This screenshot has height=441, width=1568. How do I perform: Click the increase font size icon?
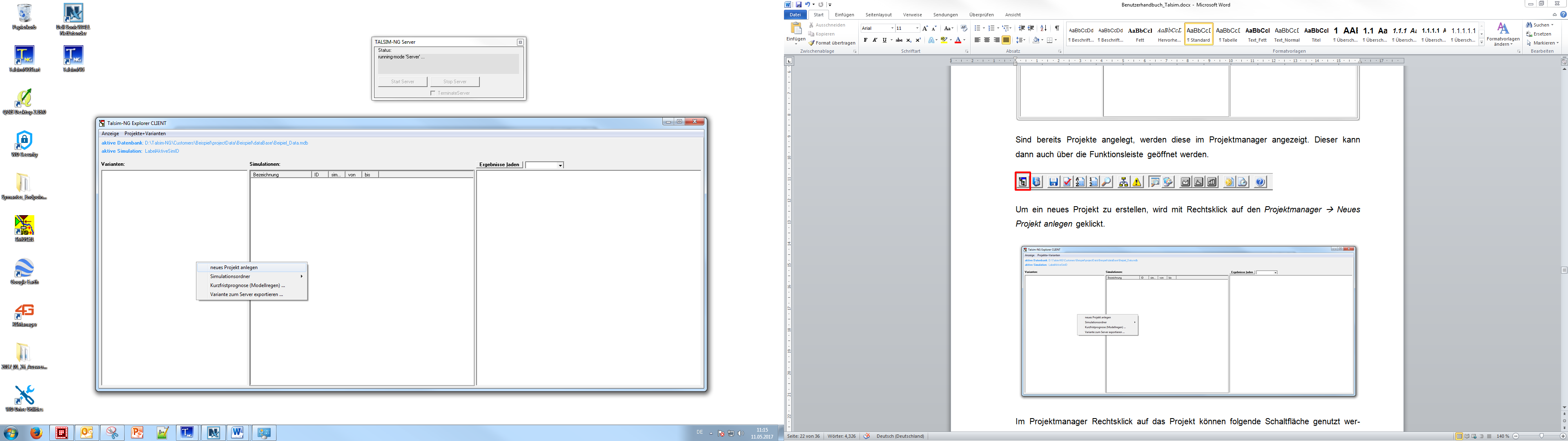tap(924, 28)
